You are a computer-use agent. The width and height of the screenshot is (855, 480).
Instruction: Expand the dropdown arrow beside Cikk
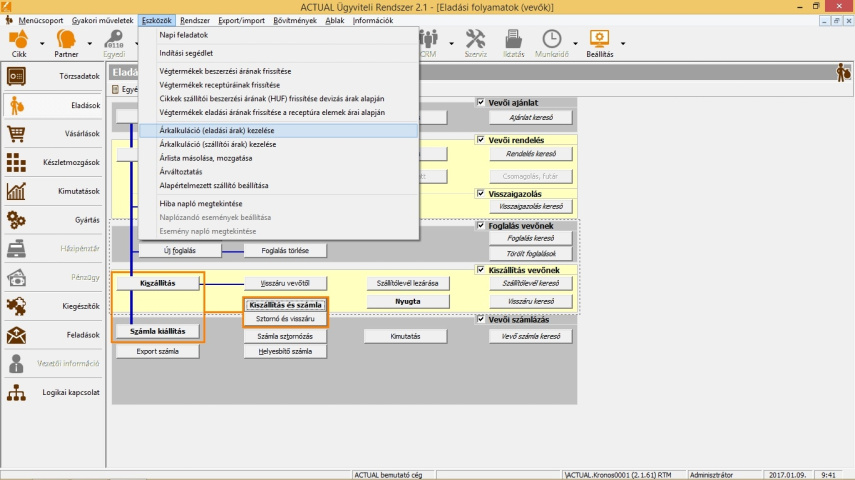click(x=42, y=44)
